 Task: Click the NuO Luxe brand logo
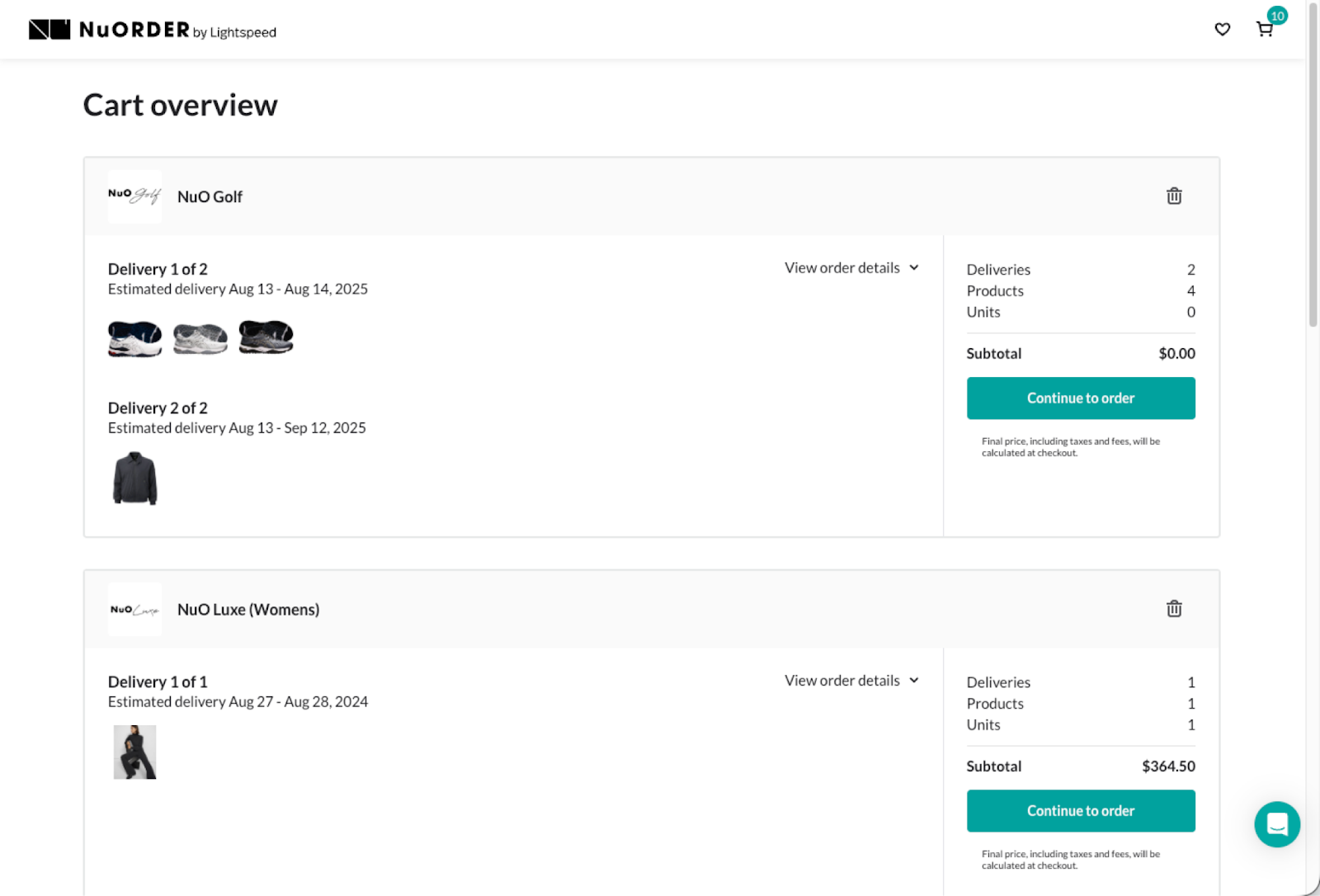[x=134, y=609]
